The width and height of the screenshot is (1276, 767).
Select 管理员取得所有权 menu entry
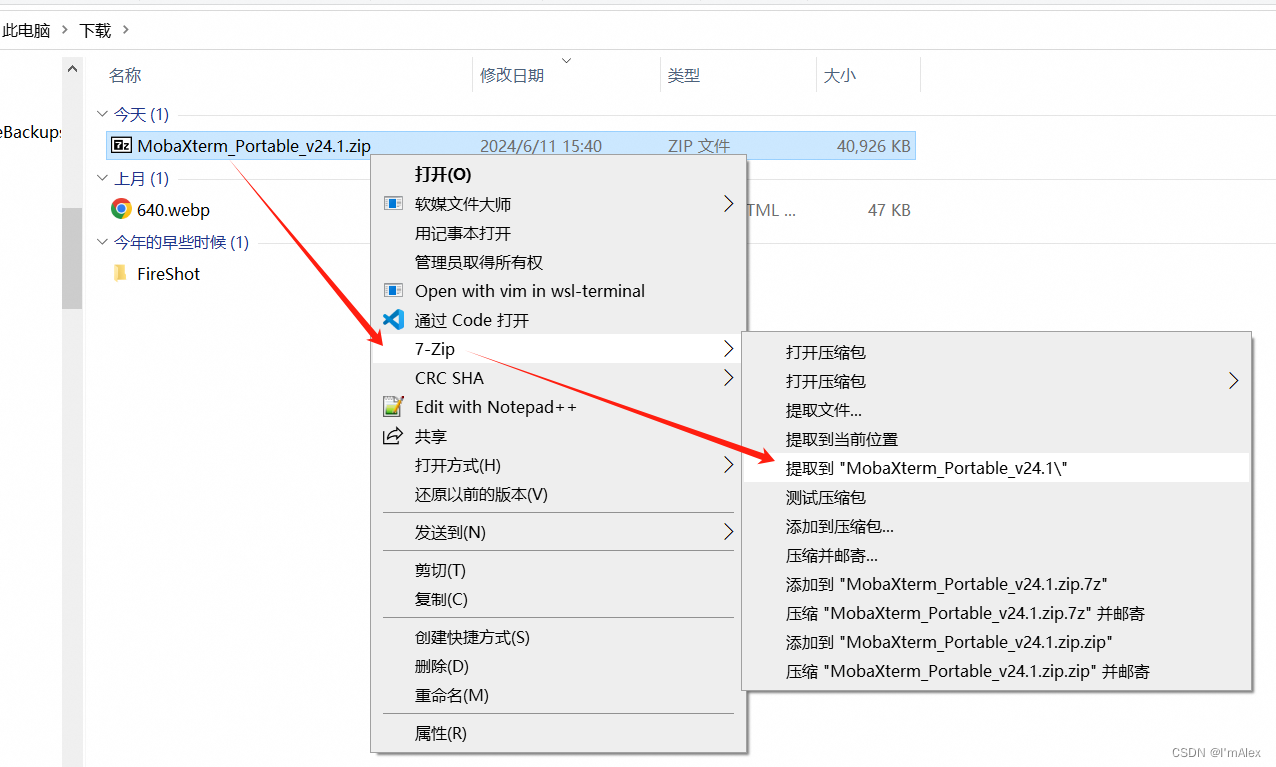(479, 262)
